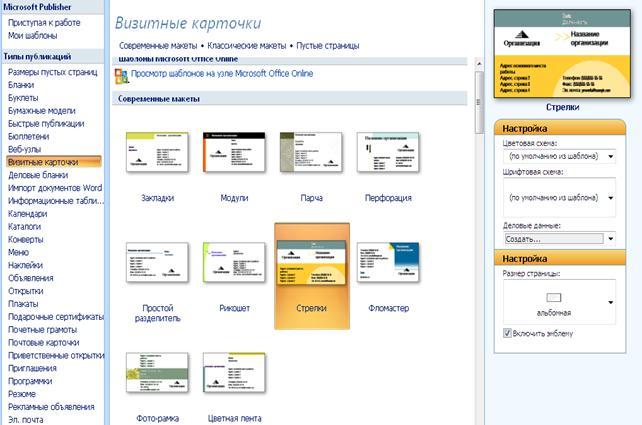The width and height of the screenshot is (642, 425).
Task: Select Приветственные открытки item
Action: pos(56,355)
